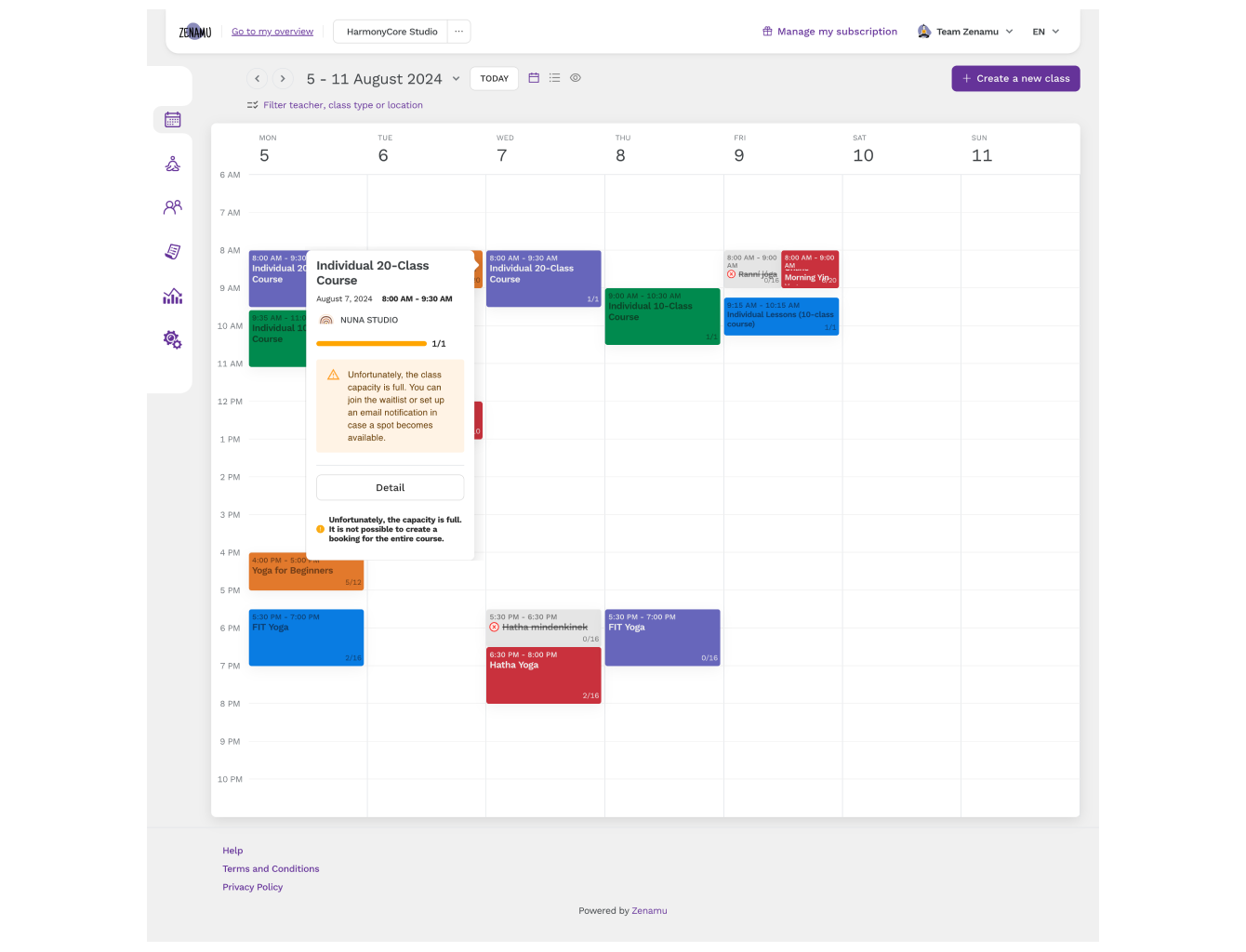This screenshot has width=1246, height=952.
Task: Go to the next week
Action: 283,79
